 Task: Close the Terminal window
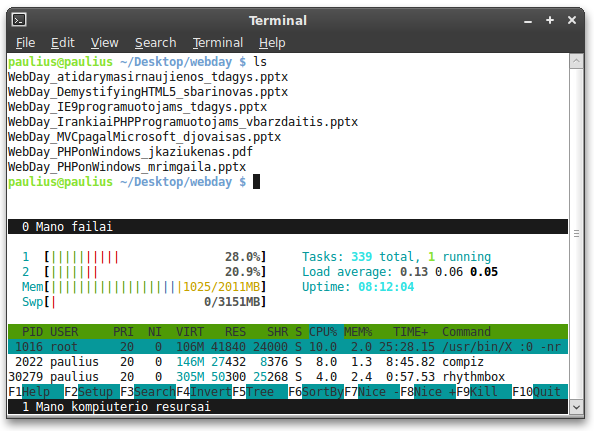click(x=572, y=20)
